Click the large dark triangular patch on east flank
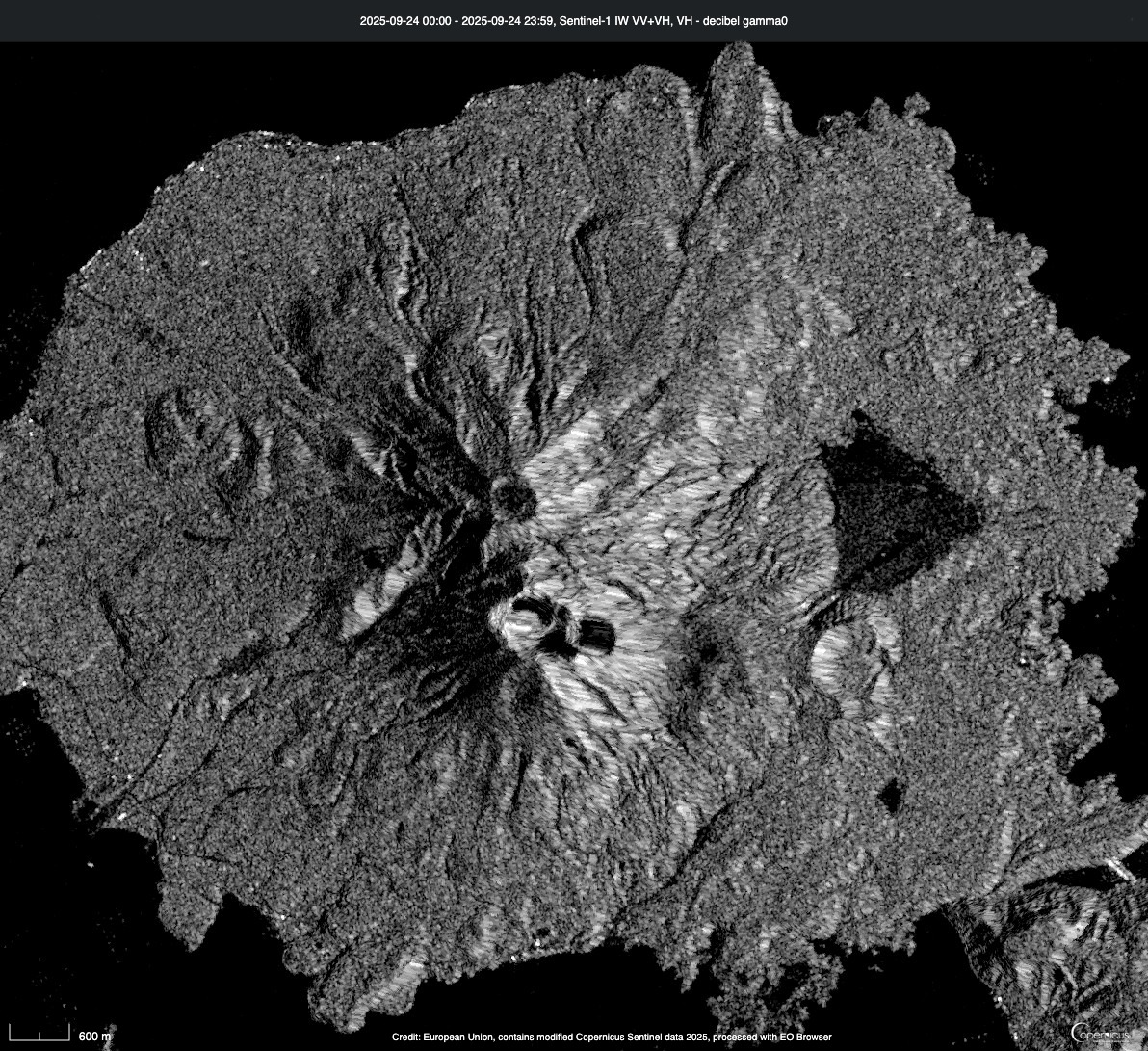This screenshot has height=1051, width=1148. coord(891,506)
